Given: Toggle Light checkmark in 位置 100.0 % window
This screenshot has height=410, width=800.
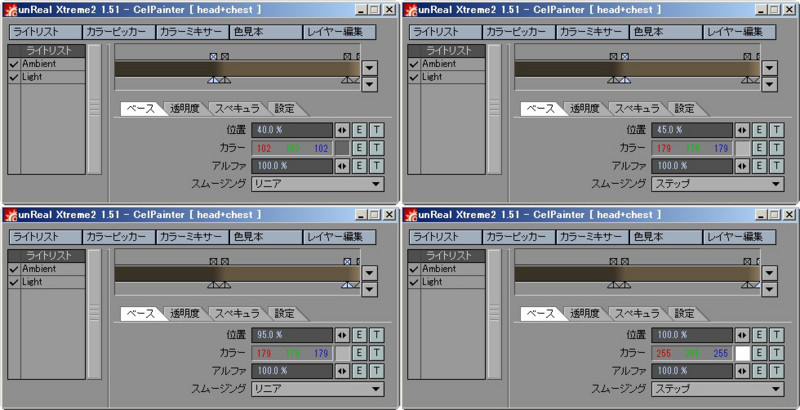Looking at the screenshot, I should point(414,283).
